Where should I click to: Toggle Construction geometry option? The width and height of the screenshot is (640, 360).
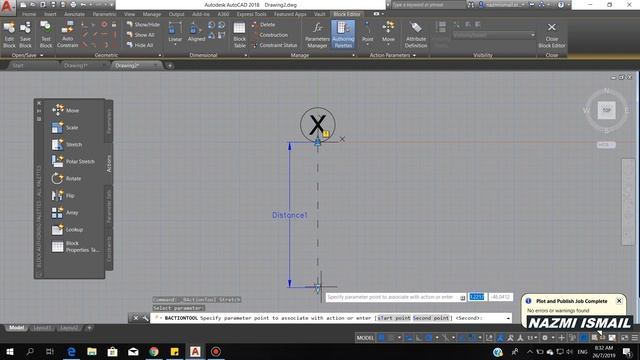(x=269, y=35)
